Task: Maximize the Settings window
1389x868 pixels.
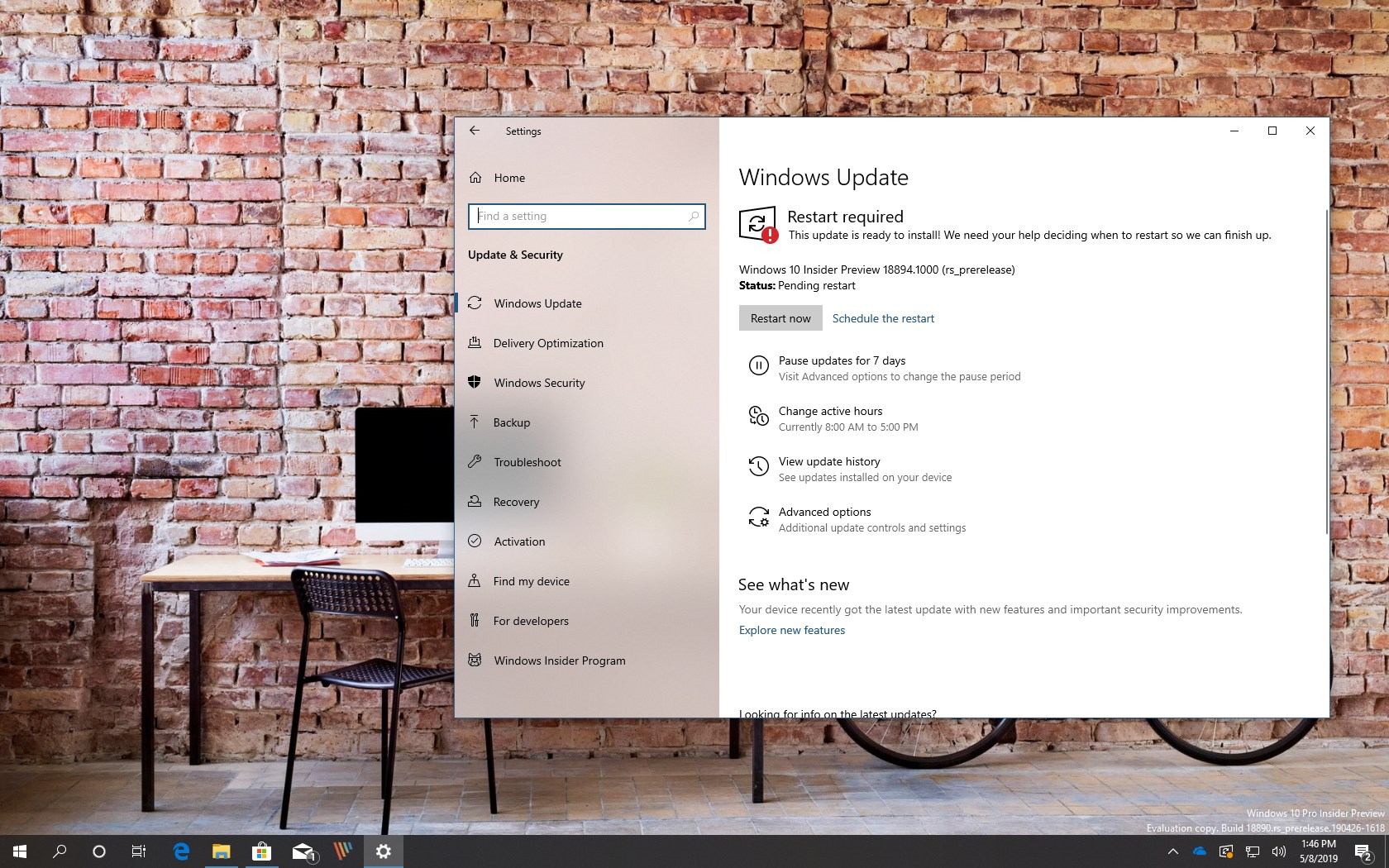Action: pyautogui.click(x=1272, y=131)
